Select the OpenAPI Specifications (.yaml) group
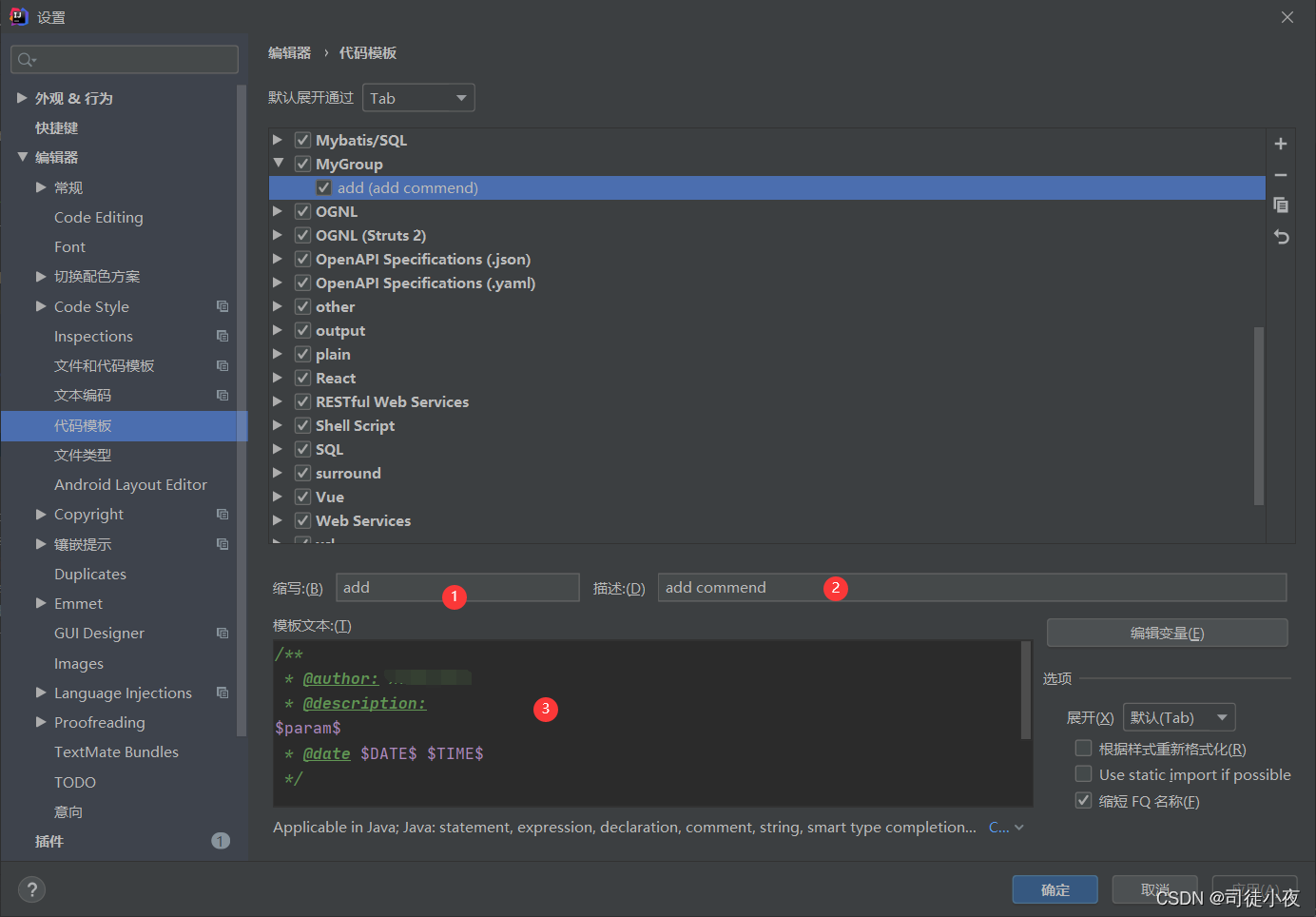 tap(425, 283)
